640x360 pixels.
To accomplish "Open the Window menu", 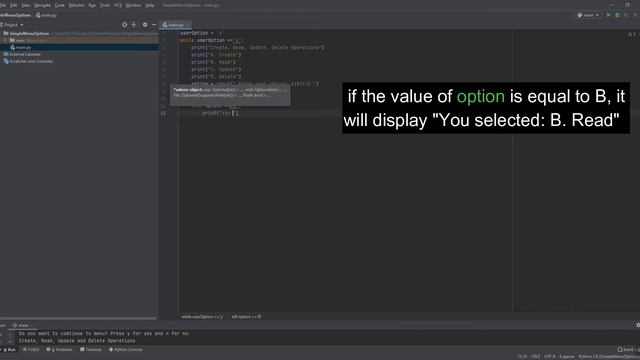I will pyautogui.click(x=133, y=5).
